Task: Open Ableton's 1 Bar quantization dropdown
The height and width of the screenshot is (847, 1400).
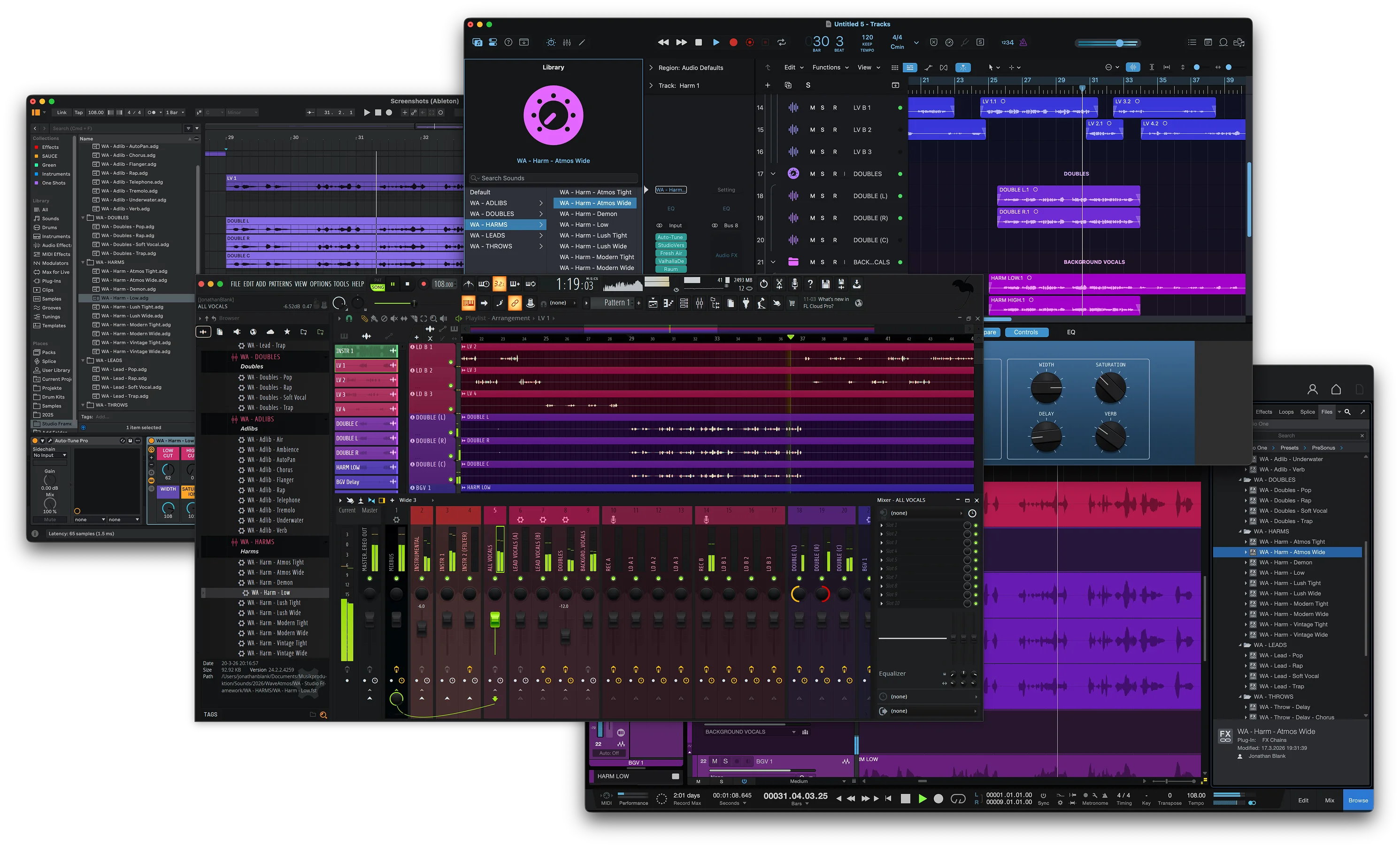Action: [175, 113]
